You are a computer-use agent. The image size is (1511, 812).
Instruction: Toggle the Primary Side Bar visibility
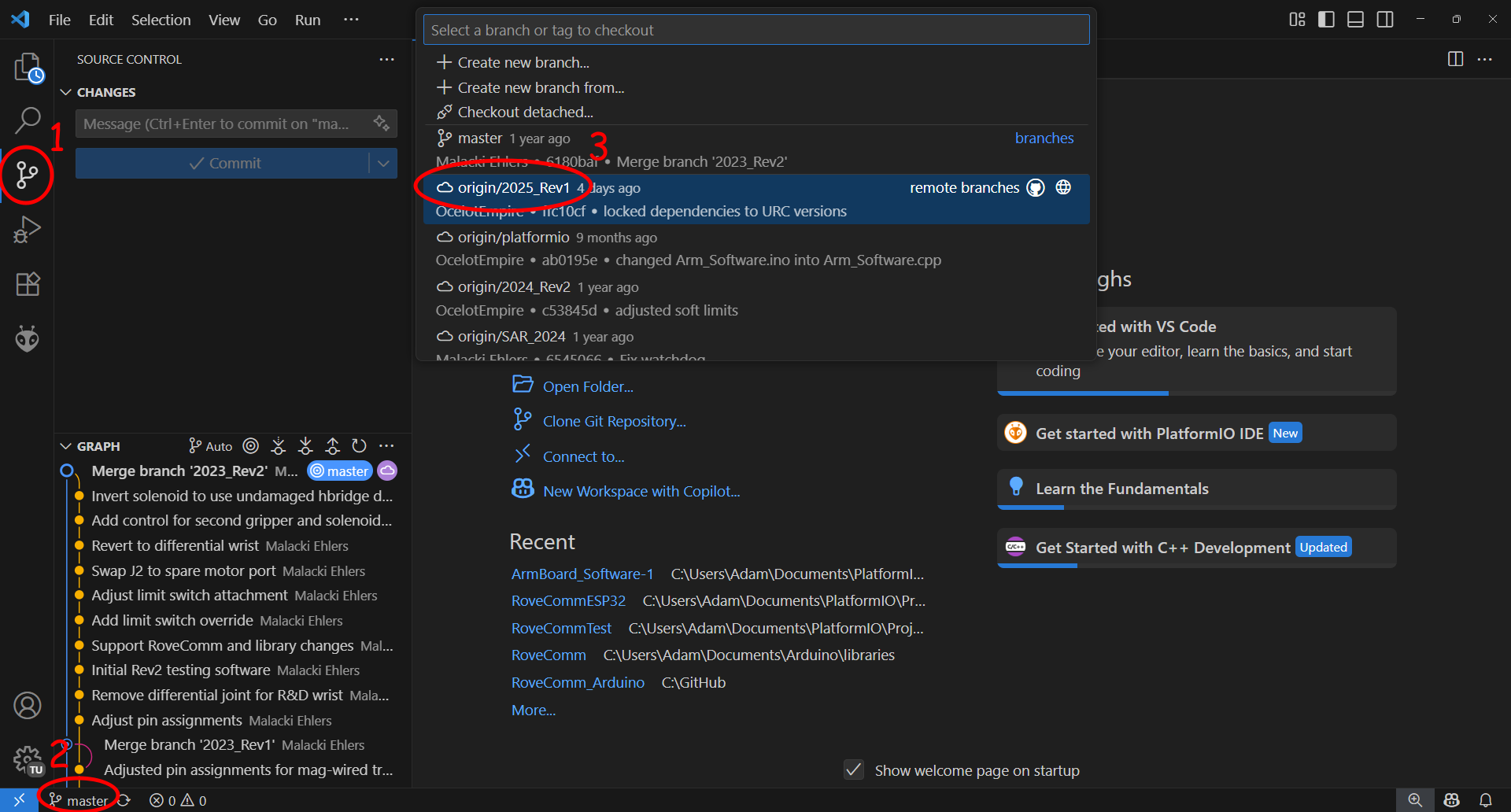[1326, 20]
